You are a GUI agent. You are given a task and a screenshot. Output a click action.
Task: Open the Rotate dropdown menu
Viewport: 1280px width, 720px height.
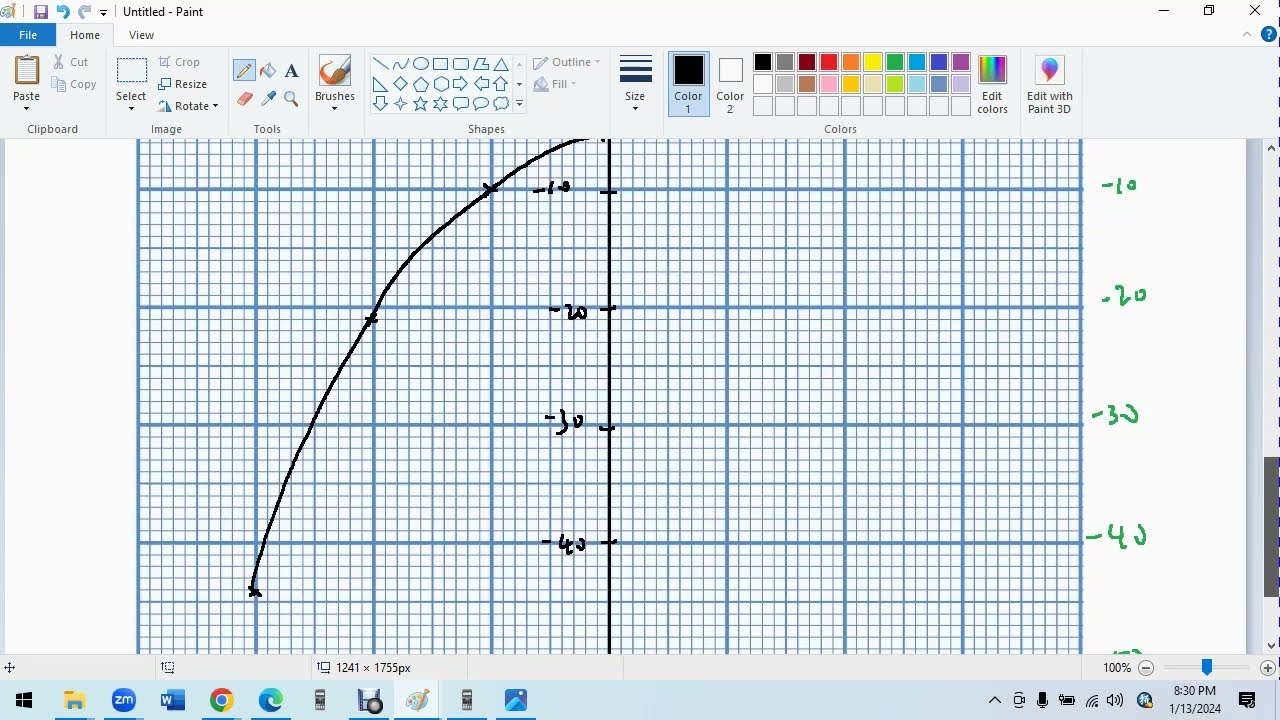(x=215, y=106)
